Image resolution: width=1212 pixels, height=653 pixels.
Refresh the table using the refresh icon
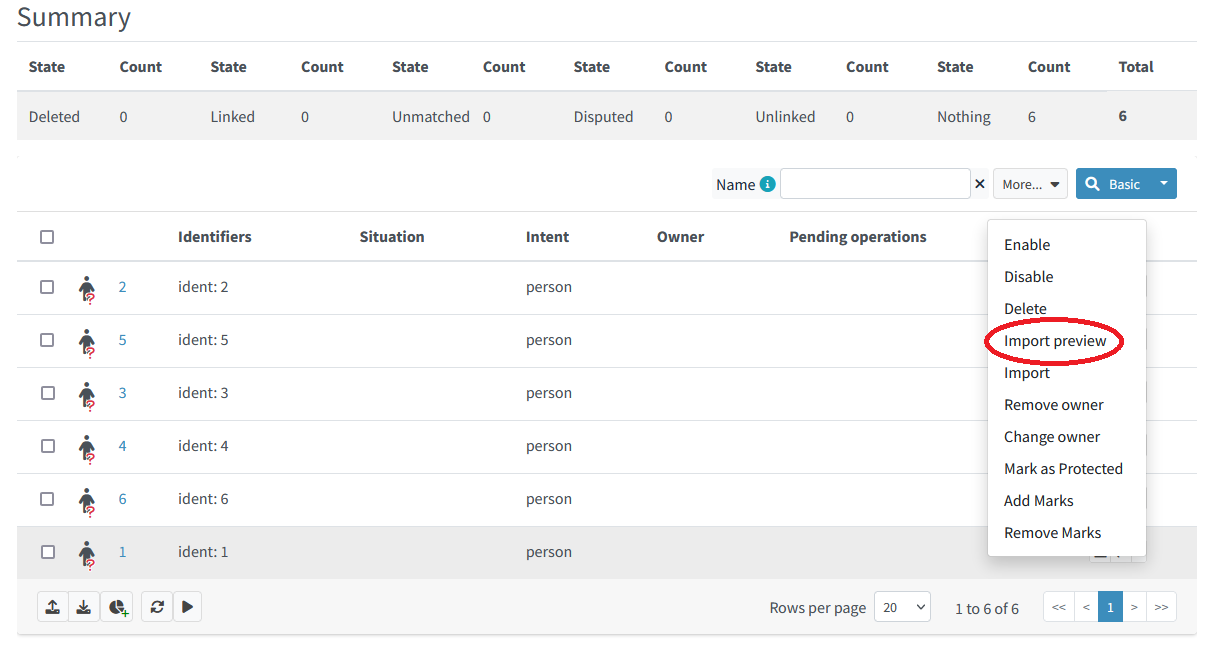pyautogui.click(x=156, y=606)
